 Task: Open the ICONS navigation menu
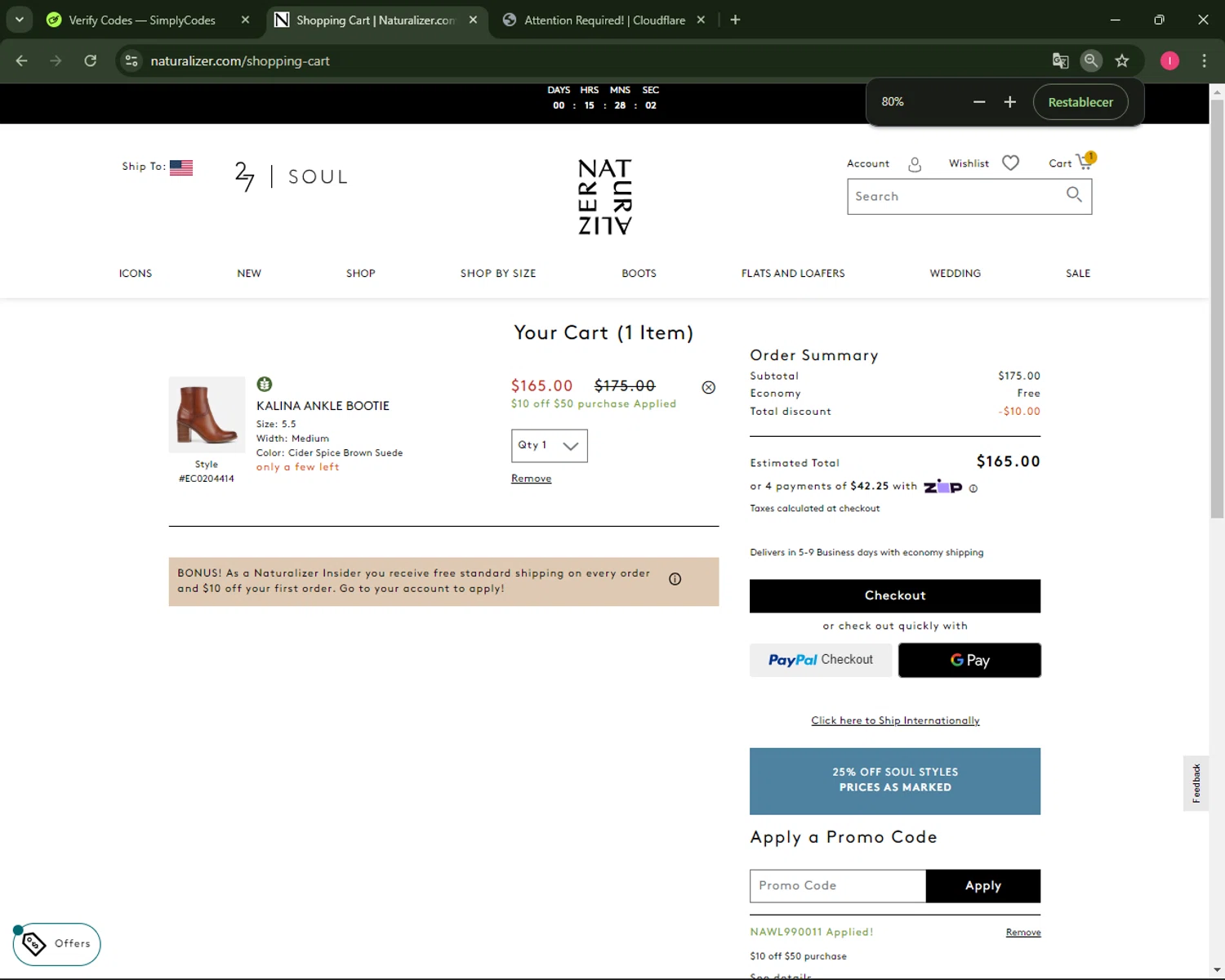click(136, 274)
